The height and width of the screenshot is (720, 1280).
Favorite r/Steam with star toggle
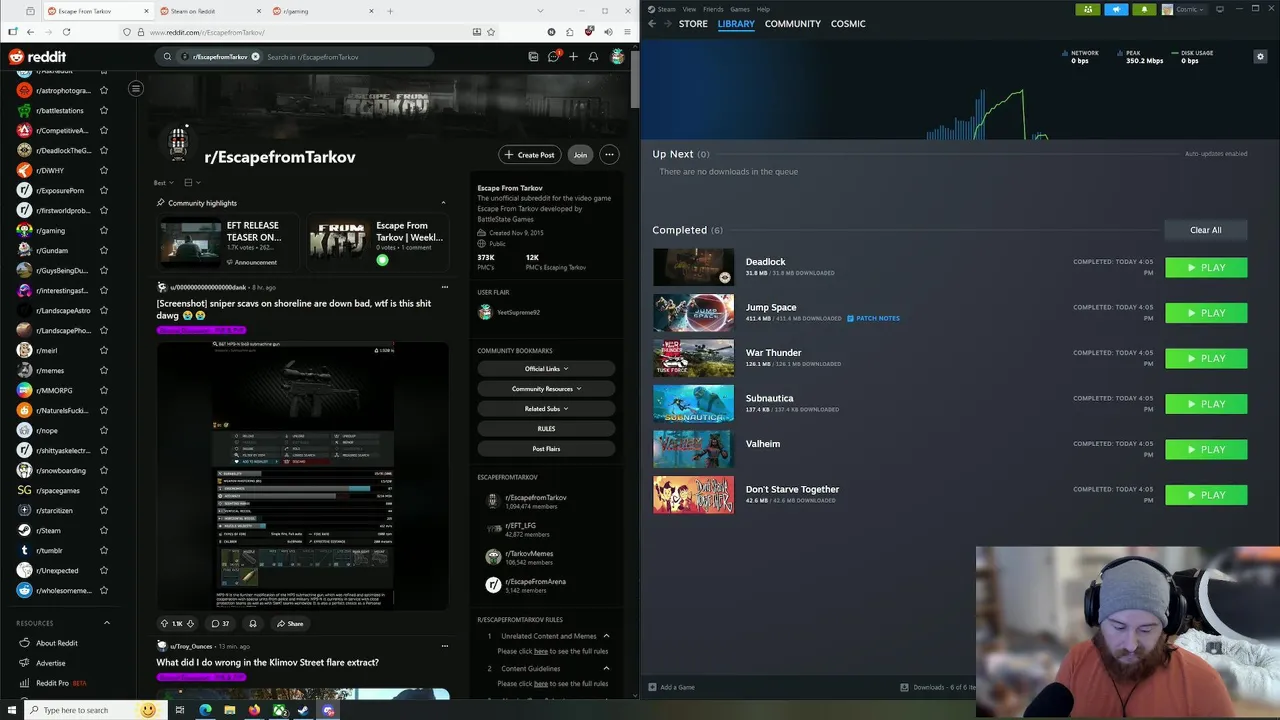[x=104, y=530]
